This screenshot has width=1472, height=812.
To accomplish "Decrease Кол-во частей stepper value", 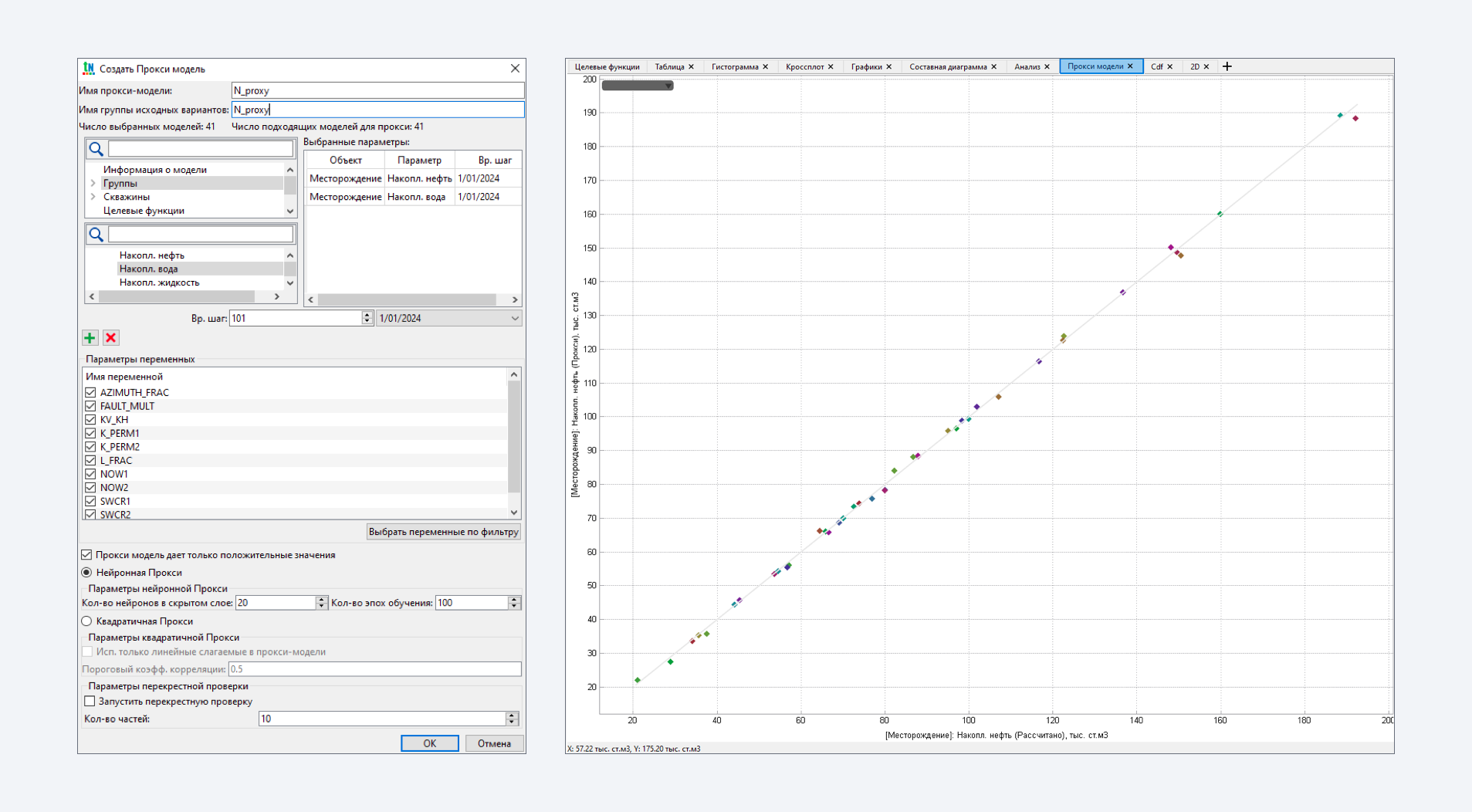I will [512, 722].
